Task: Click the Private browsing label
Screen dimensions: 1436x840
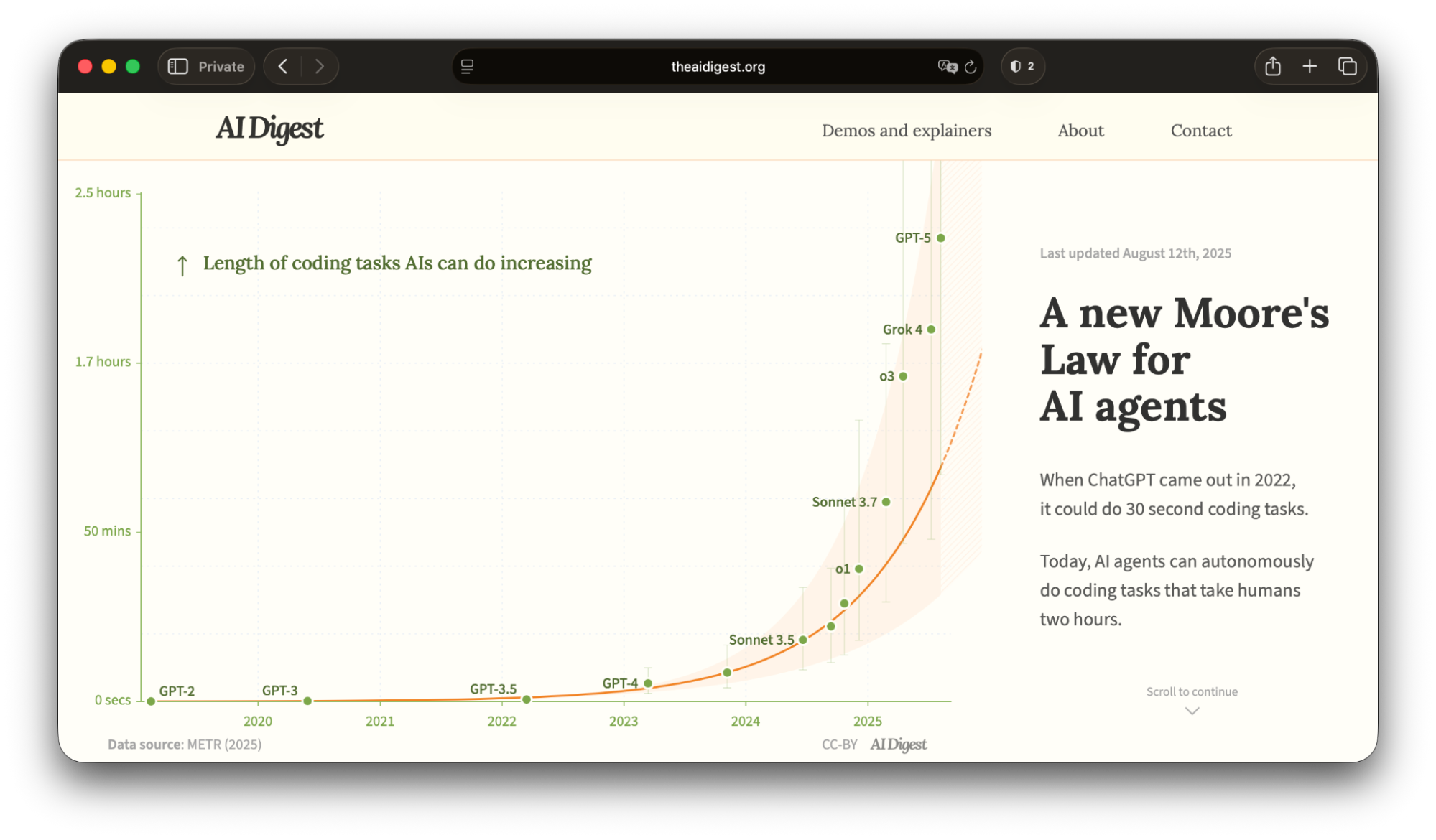Action: [x=221, y=67]
